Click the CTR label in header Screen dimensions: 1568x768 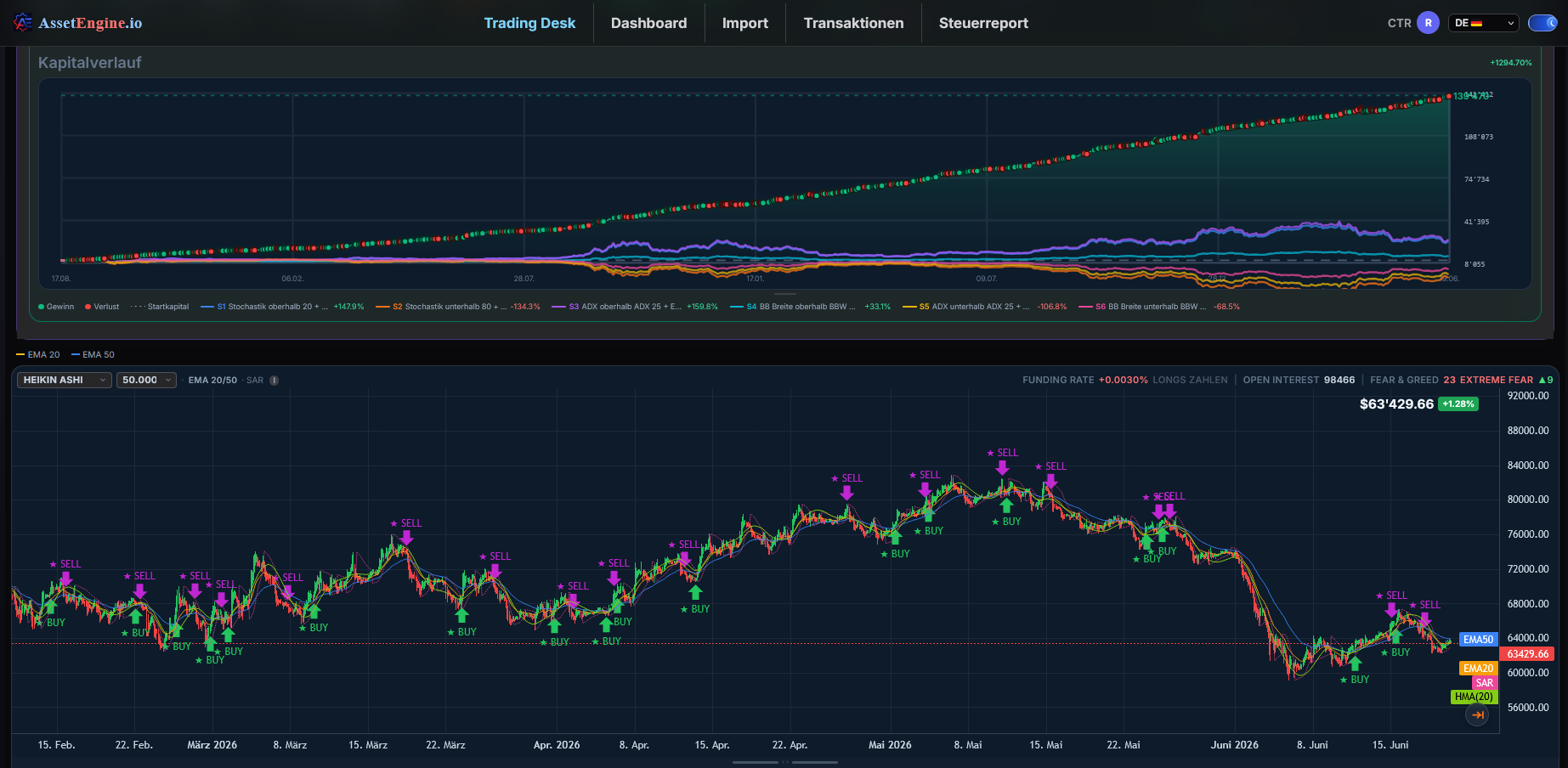click(1399, 23)
